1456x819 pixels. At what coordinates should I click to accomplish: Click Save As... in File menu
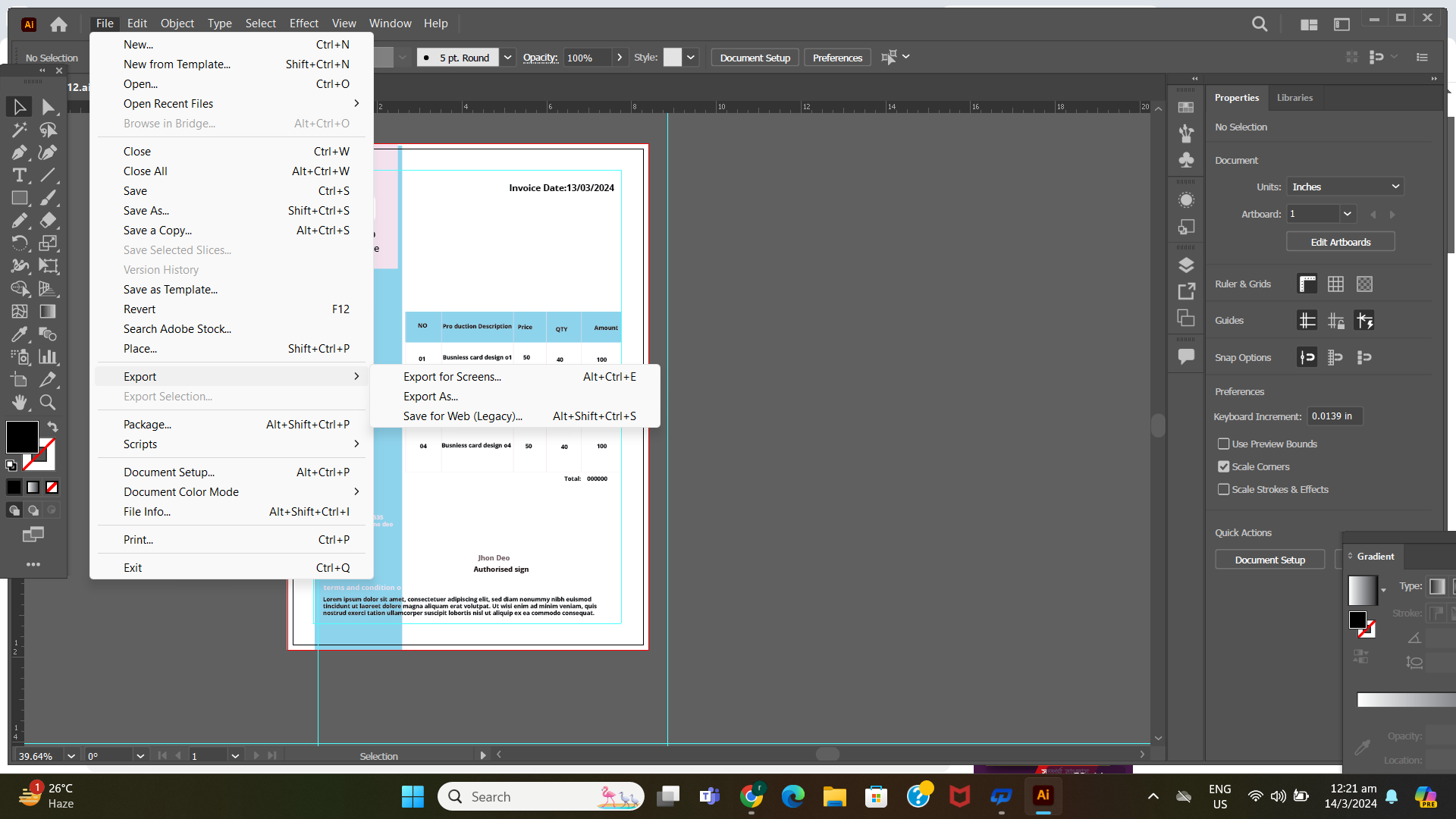146,211
